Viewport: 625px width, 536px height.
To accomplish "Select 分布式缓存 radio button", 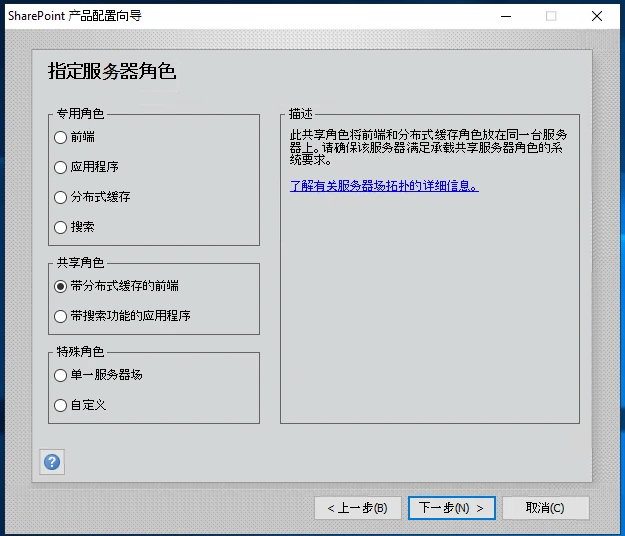I will tap(60, 197).
